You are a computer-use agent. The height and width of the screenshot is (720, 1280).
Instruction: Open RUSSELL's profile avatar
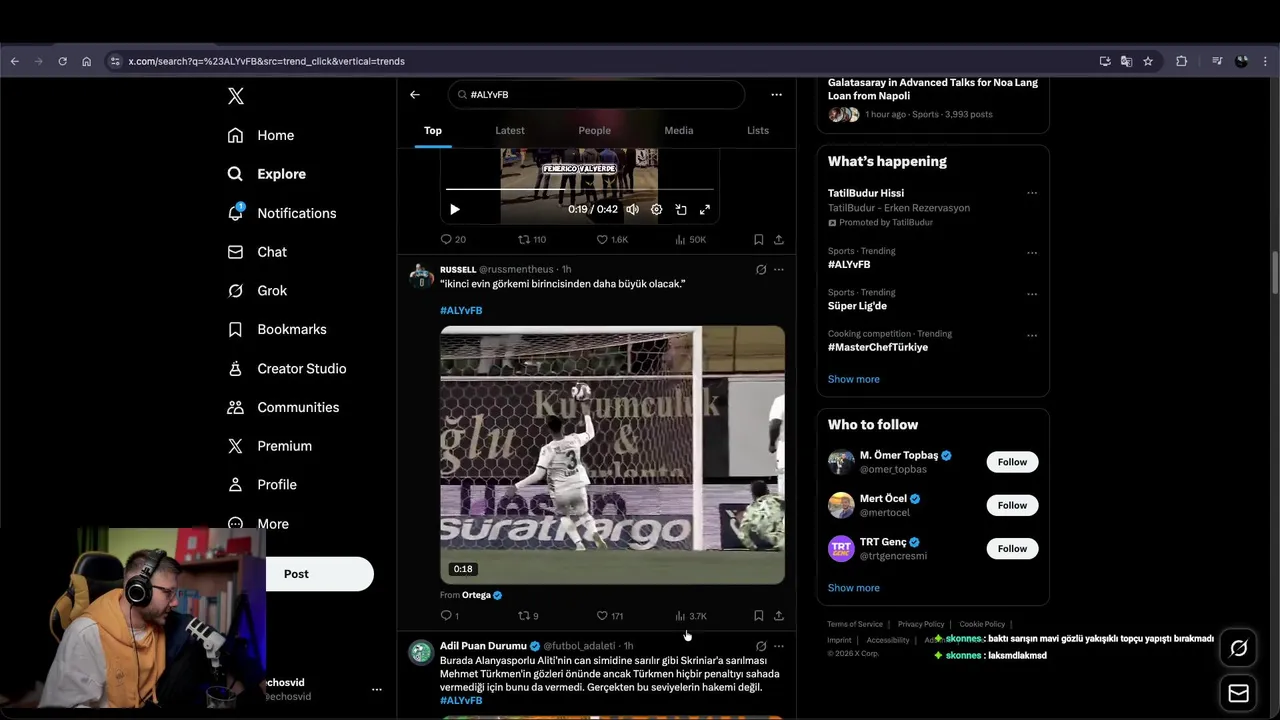click(421, 276)
